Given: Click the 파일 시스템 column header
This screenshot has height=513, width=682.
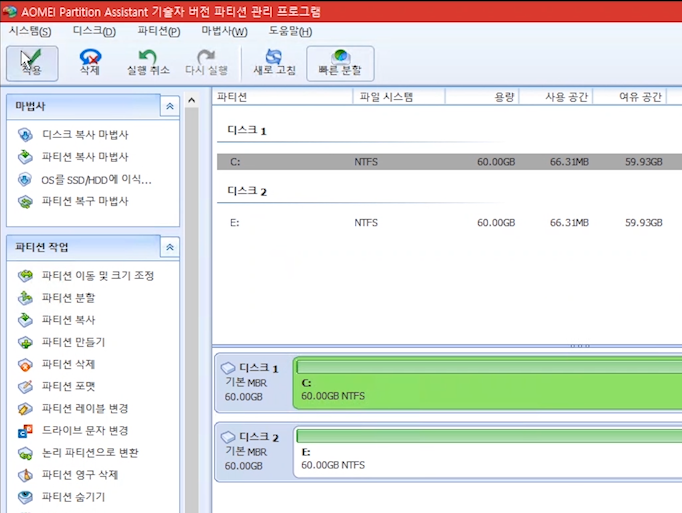Looking at the screenshot, I should [399, 97].
